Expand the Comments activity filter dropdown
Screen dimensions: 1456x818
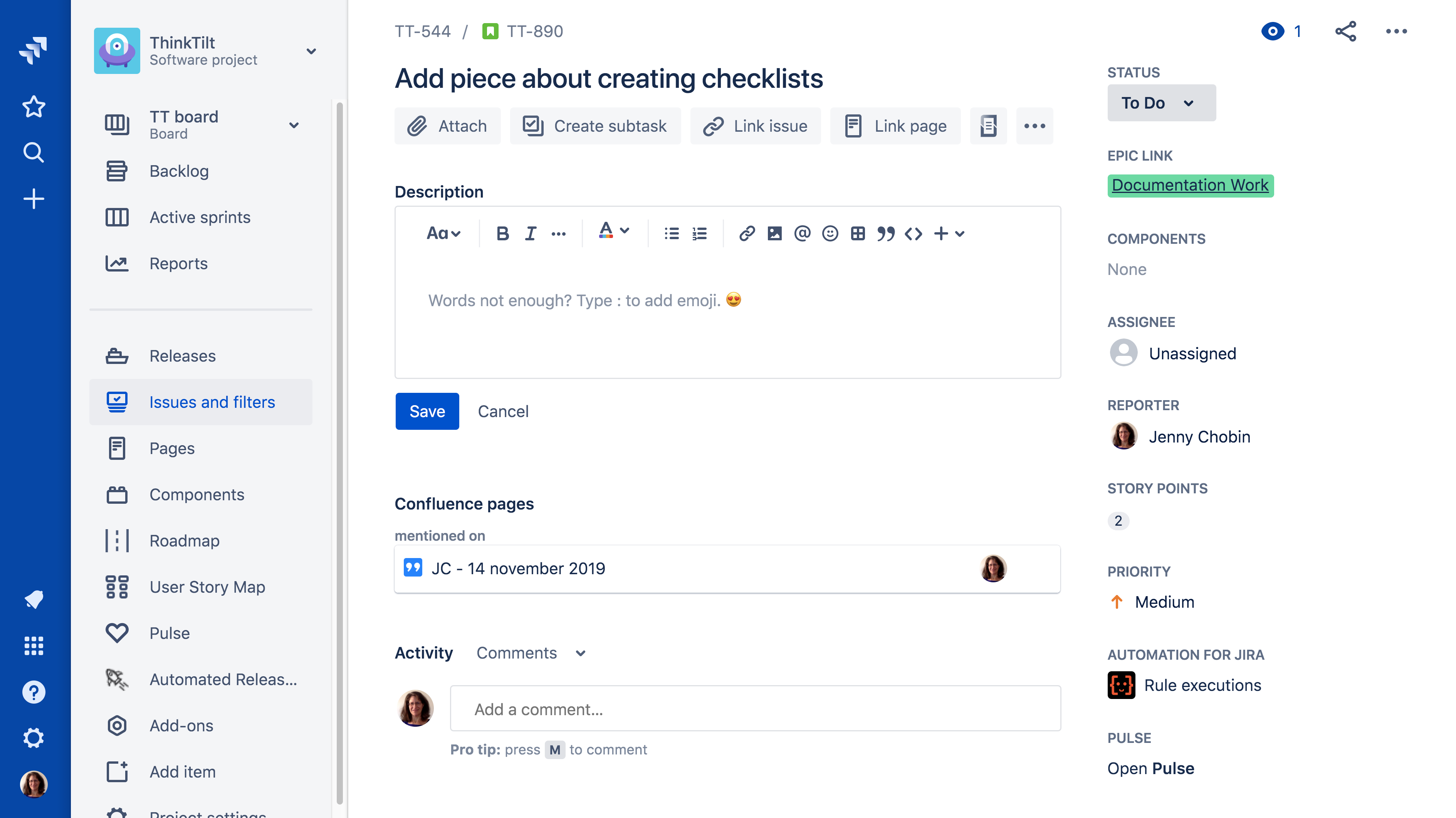[531, 653]
